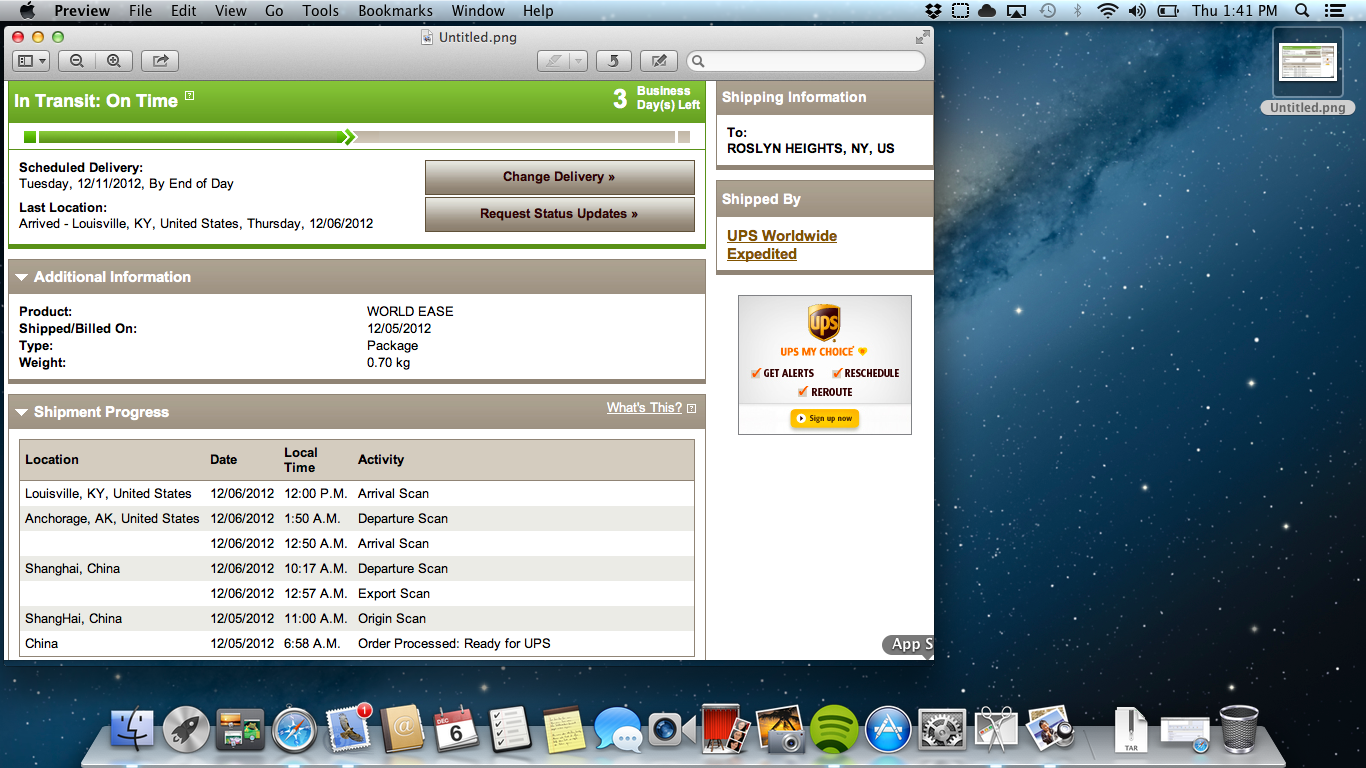Screen dimensions: 1366x768
Task: Open the File menu
Action: click(x=141, y=11)
